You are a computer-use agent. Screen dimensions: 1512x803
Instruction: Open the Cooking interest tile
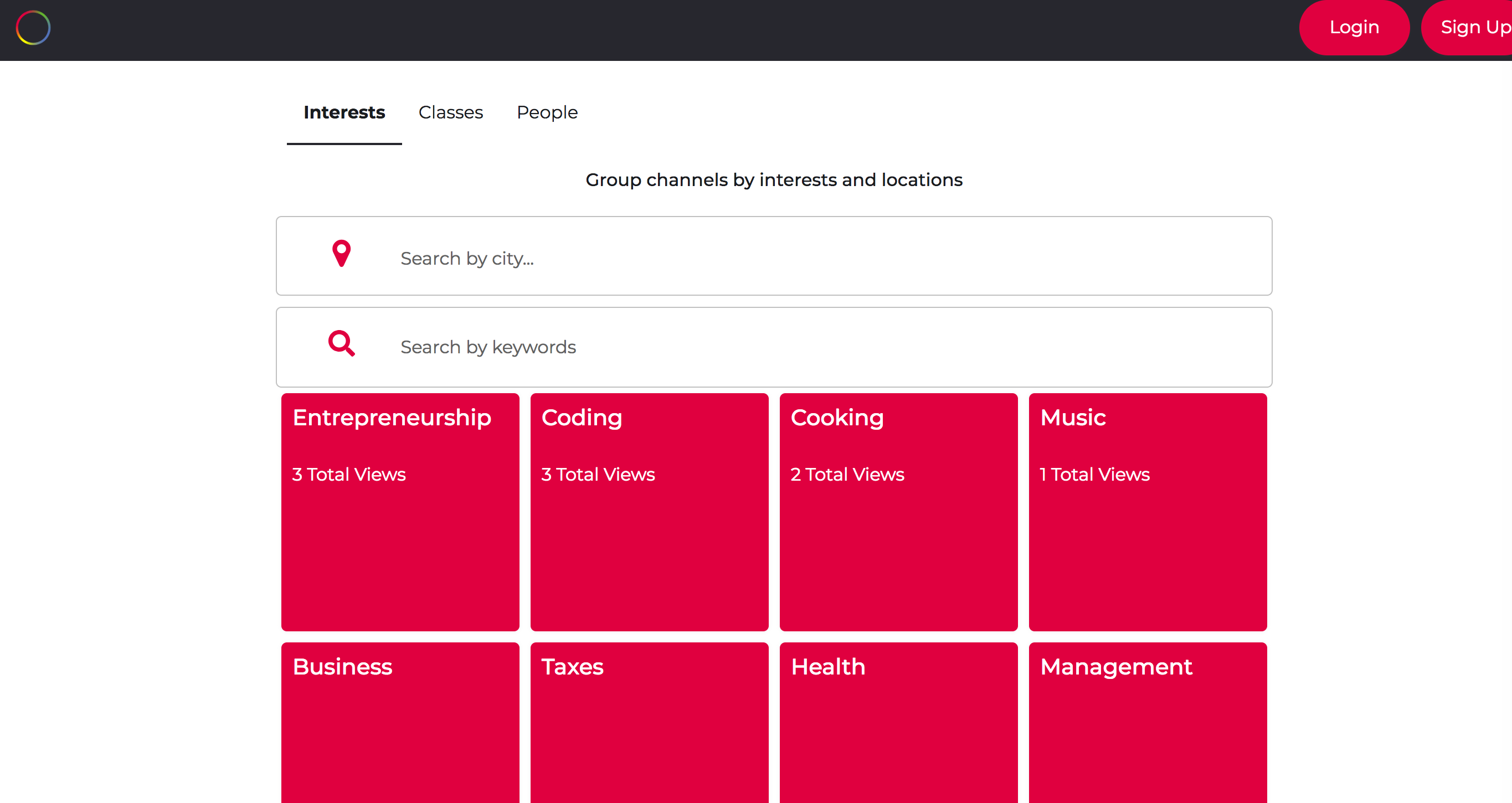coord(899,512)
